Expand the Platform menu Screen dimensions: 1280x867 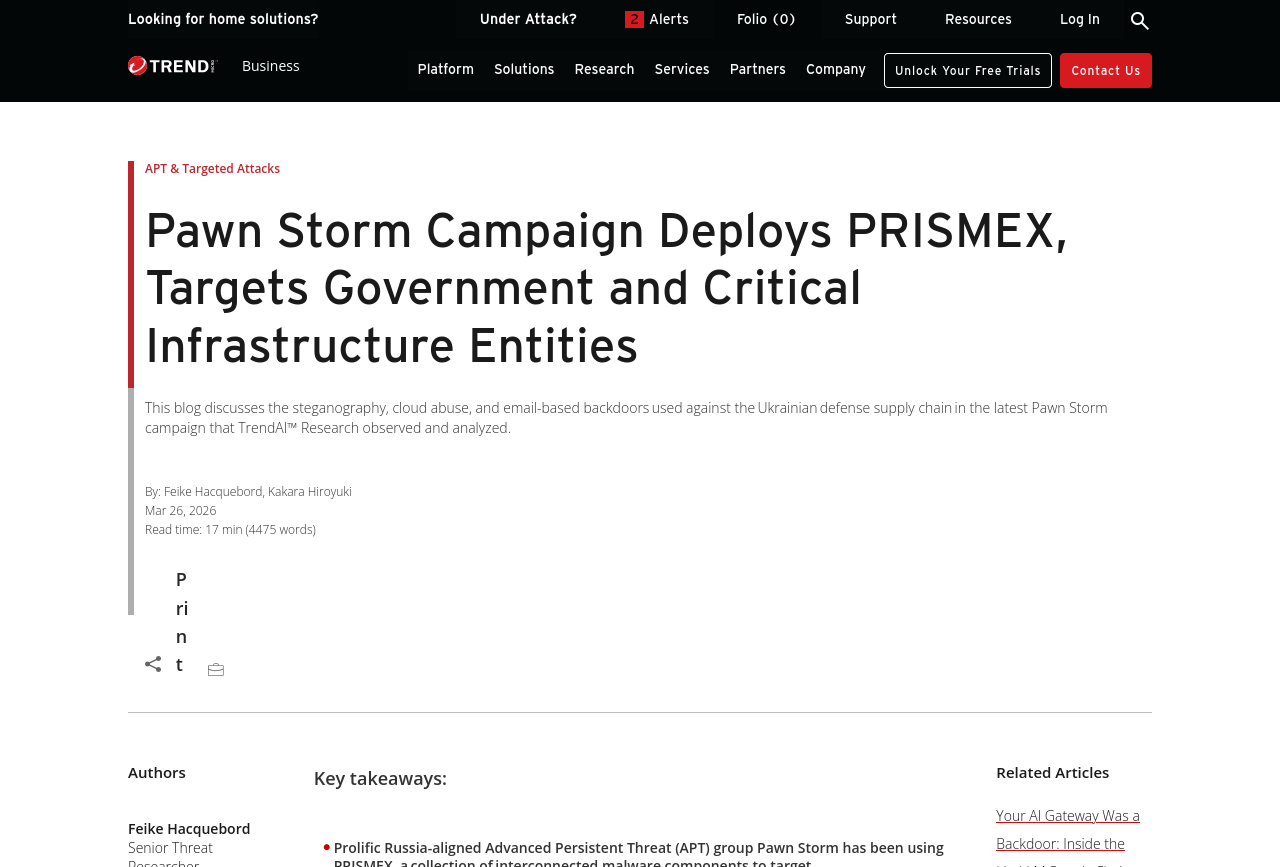click(445, 69)
